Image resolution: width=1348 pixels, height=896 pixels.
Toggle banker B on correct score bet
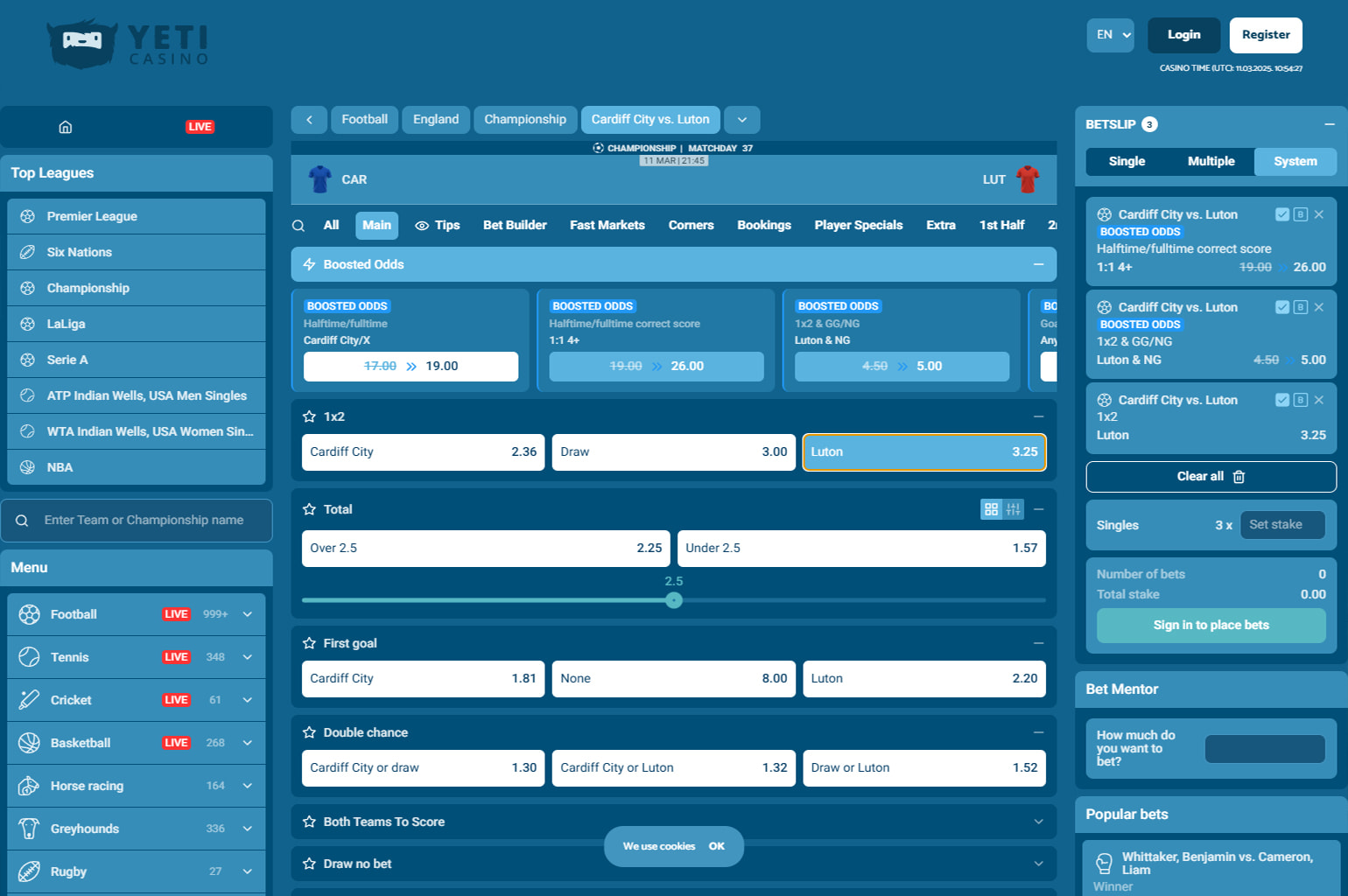pos(1301,214)
